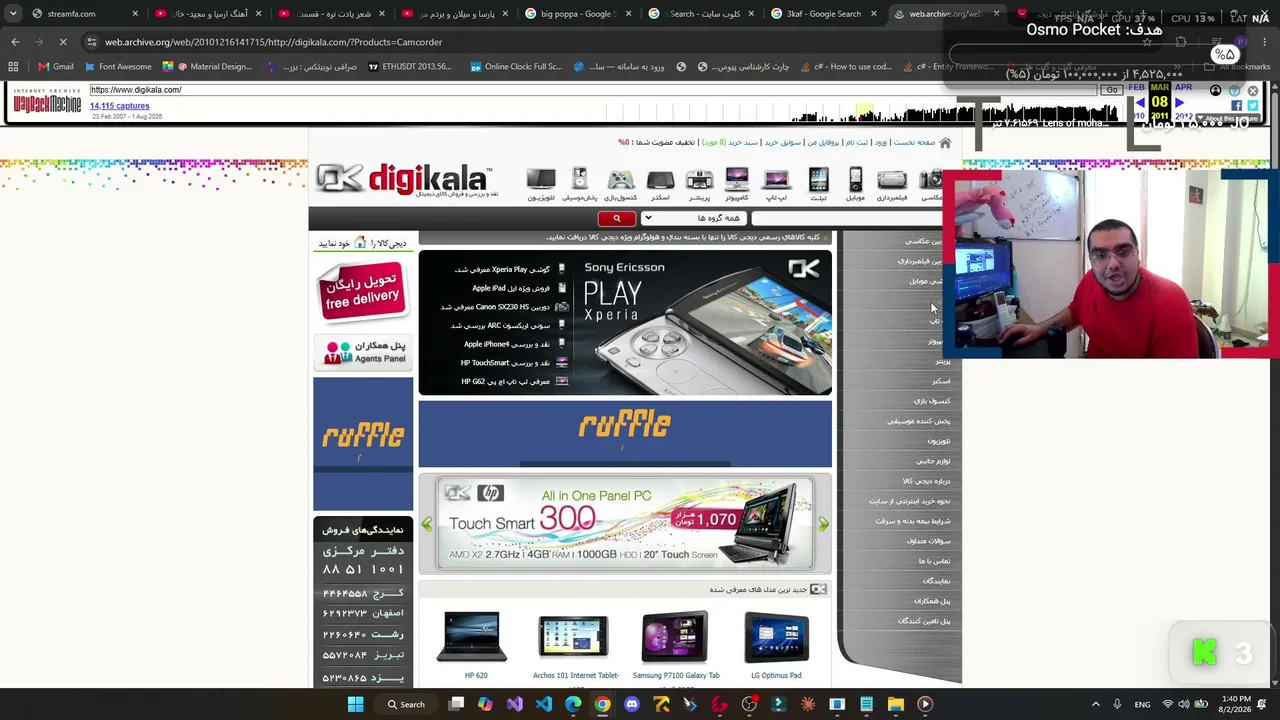Click the browser back arrow
1280x720 pixels.
(15, 42)
